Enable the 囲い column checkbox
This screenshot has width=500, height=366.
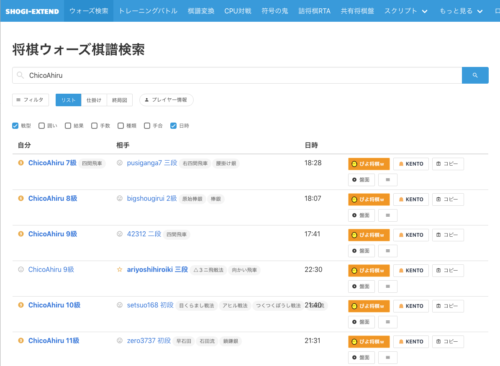(x=41, y=126)
